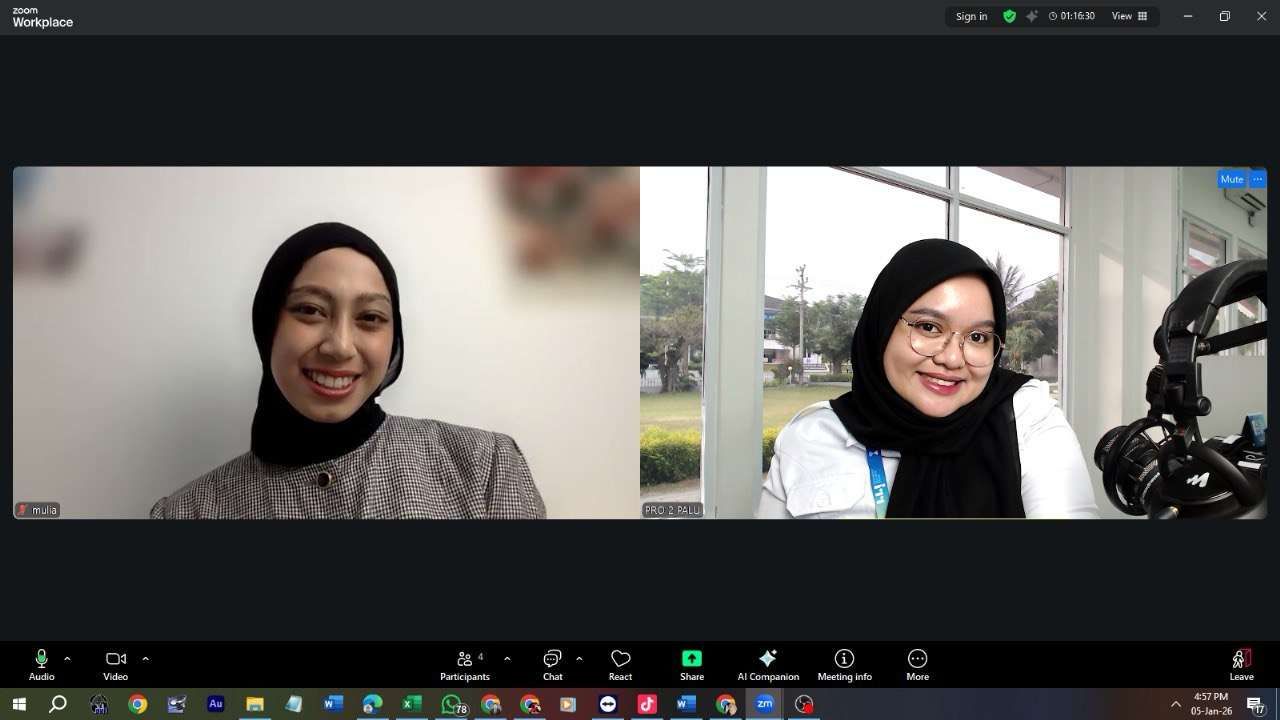The height and width of the screenshot is (720, 1280).
Task: Open the Participants panel
Action: click(465, 664)
